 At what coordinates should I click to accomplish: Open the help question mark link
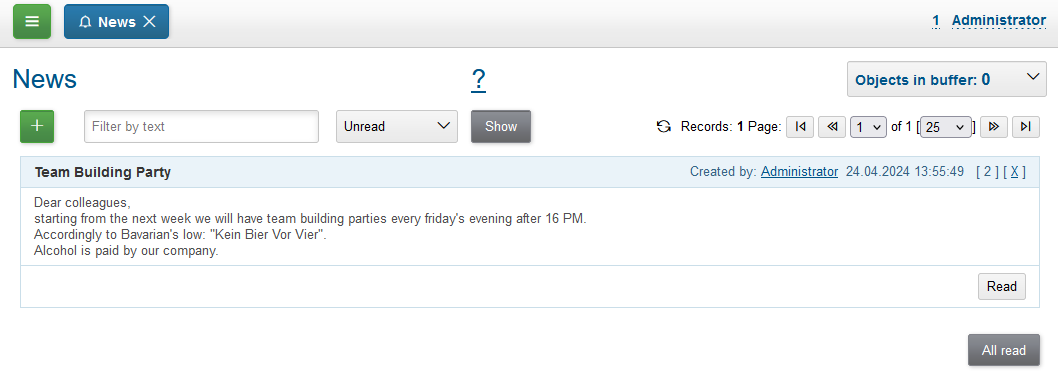(478, 80)
